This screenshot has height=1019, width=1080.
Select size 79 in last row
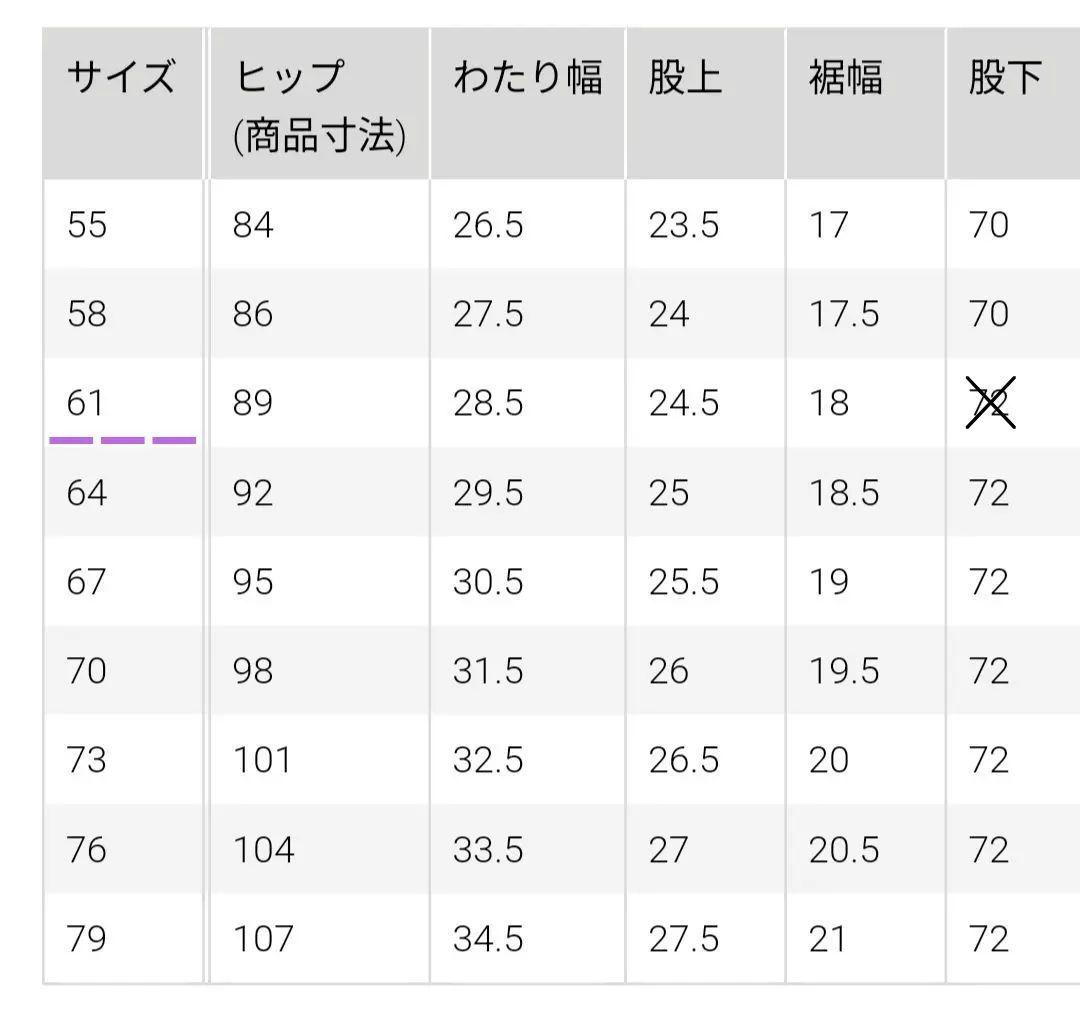[x=87, y=938]
